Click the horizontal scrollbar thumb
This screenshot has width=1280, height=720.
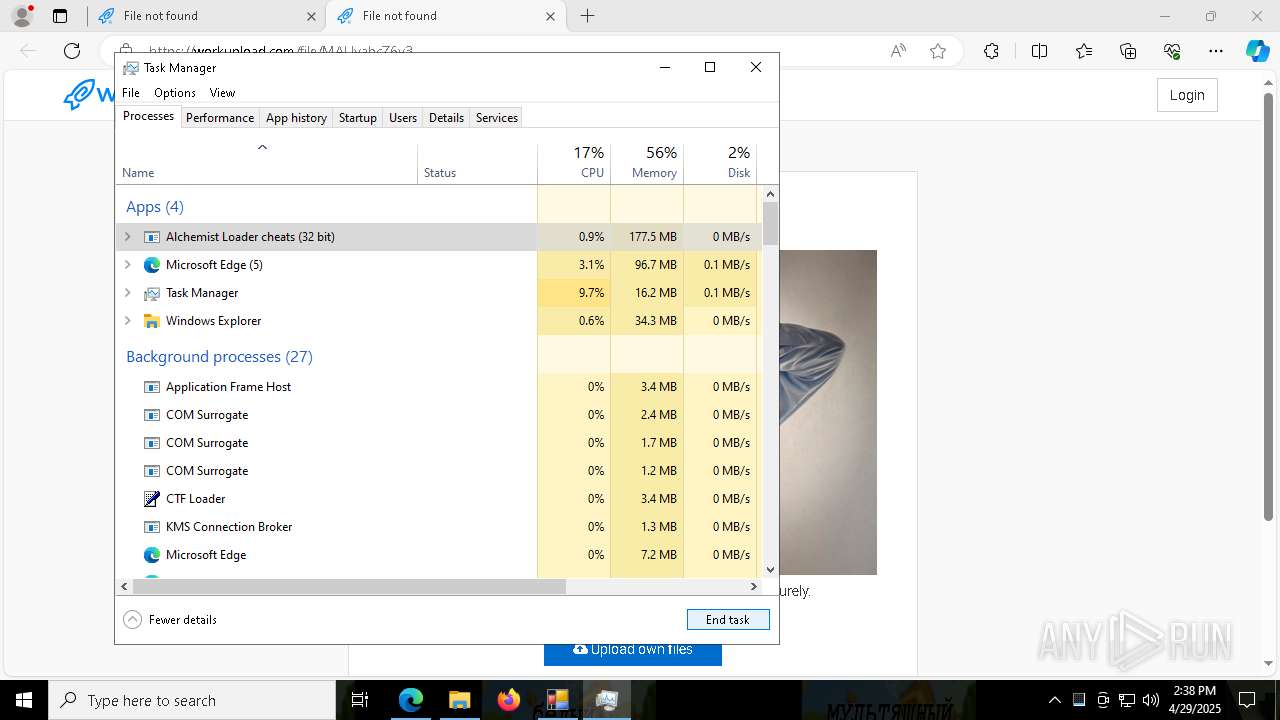pyautogui.click(x=348, y=587)
